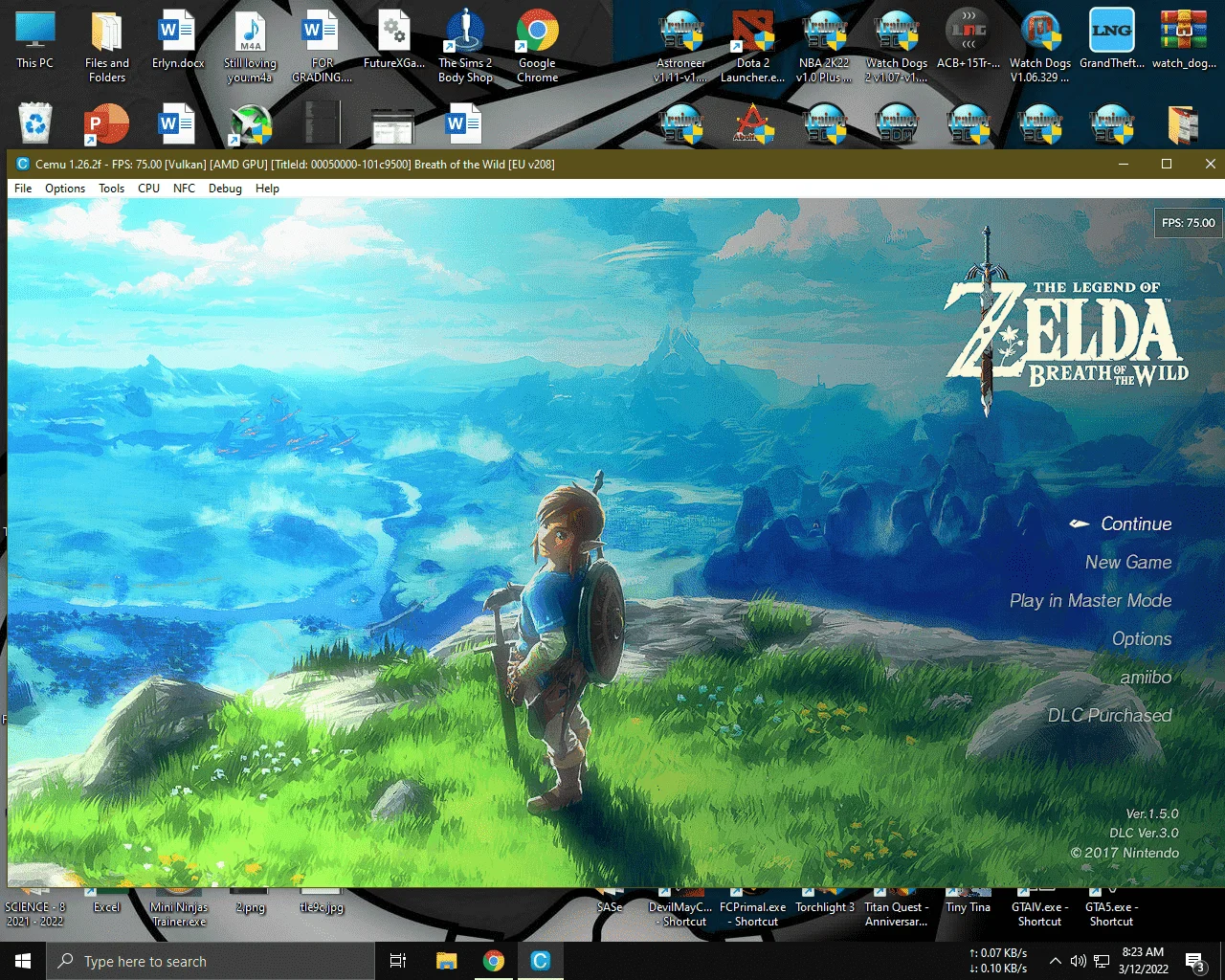Select The Sims 2 Body Shop shortcut
The height and width of the screenshot is (980, 1225).
coord(465,46)
